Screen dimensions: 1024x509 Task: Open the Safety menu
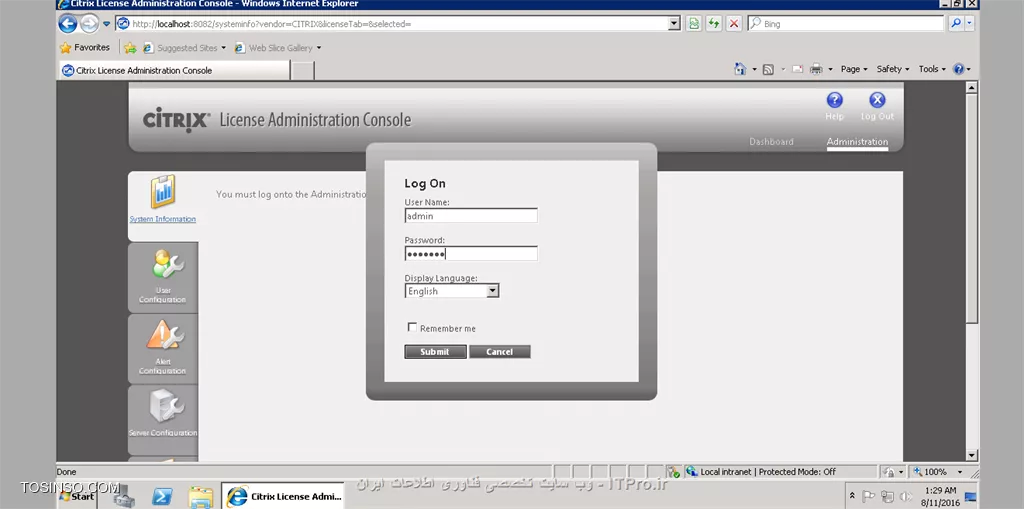[x=893, y=69]
